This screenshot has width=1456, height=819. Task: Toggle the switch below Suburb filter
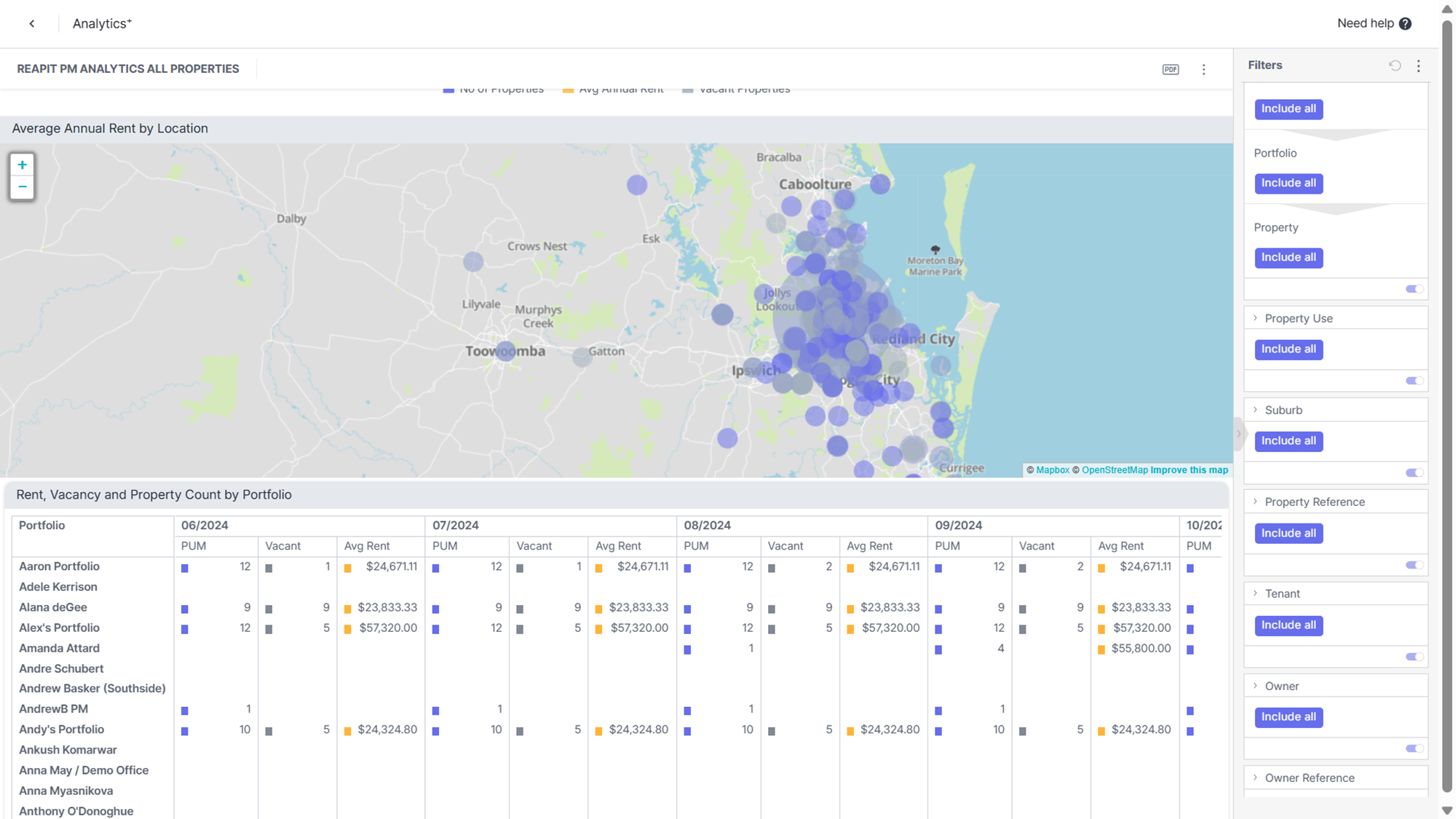[1414, 472]
